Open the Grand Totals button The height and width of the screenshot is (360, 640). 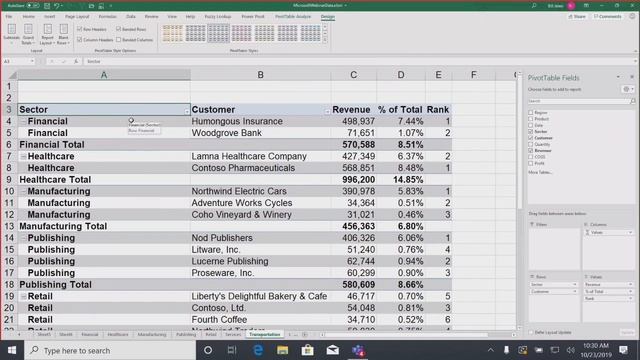(28, 34)
